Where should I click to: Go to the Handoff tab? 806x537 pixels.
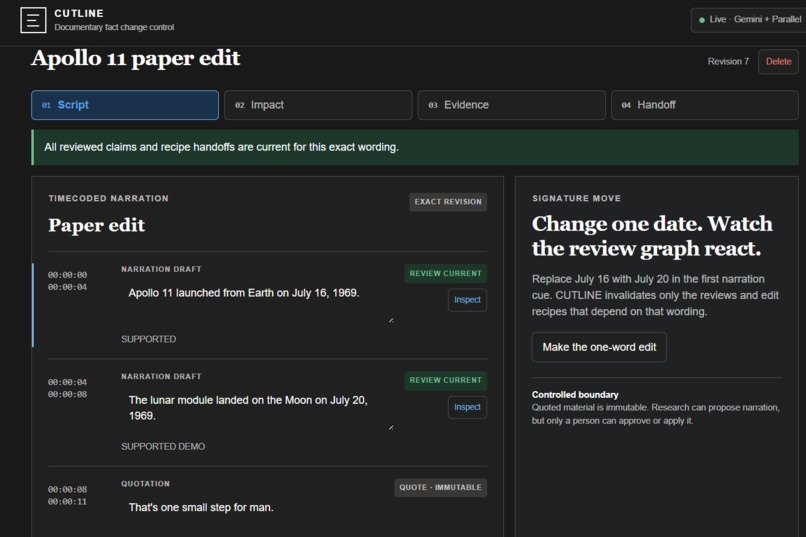pyautogui.click(x=705, y=105)
